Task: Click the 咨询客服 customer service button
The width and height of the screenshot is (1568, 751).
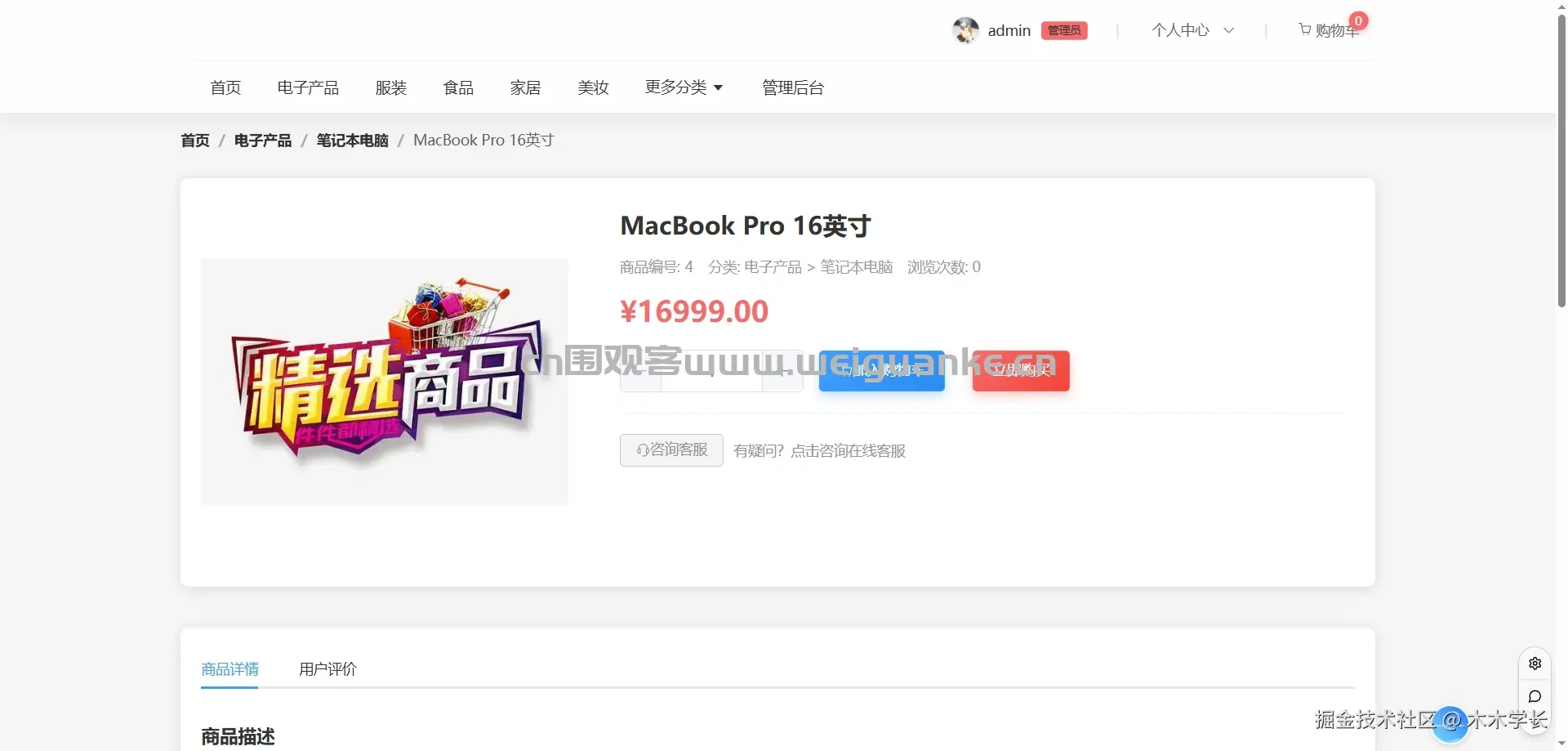Action: (x=671, y=450)
